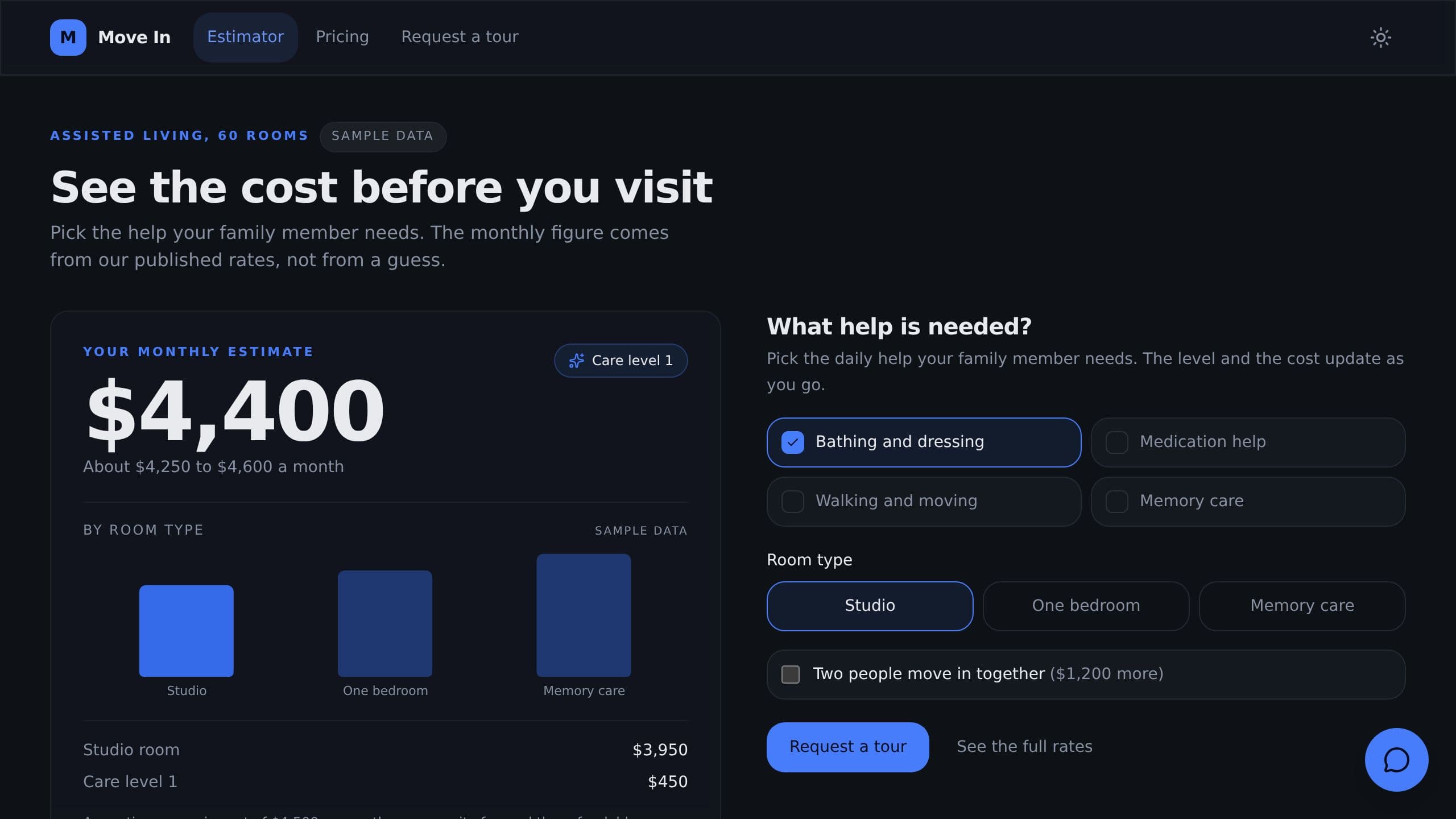Click the blue M logo icon

68,38
